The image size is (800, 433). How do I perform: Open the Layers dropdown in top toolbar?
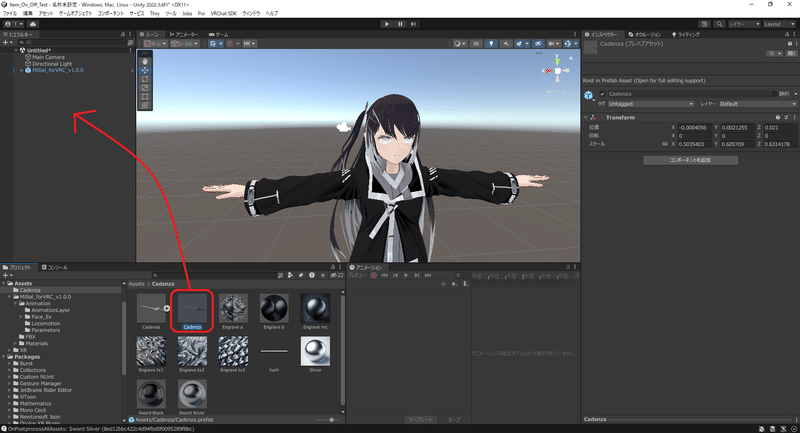(x=744, y=24)
